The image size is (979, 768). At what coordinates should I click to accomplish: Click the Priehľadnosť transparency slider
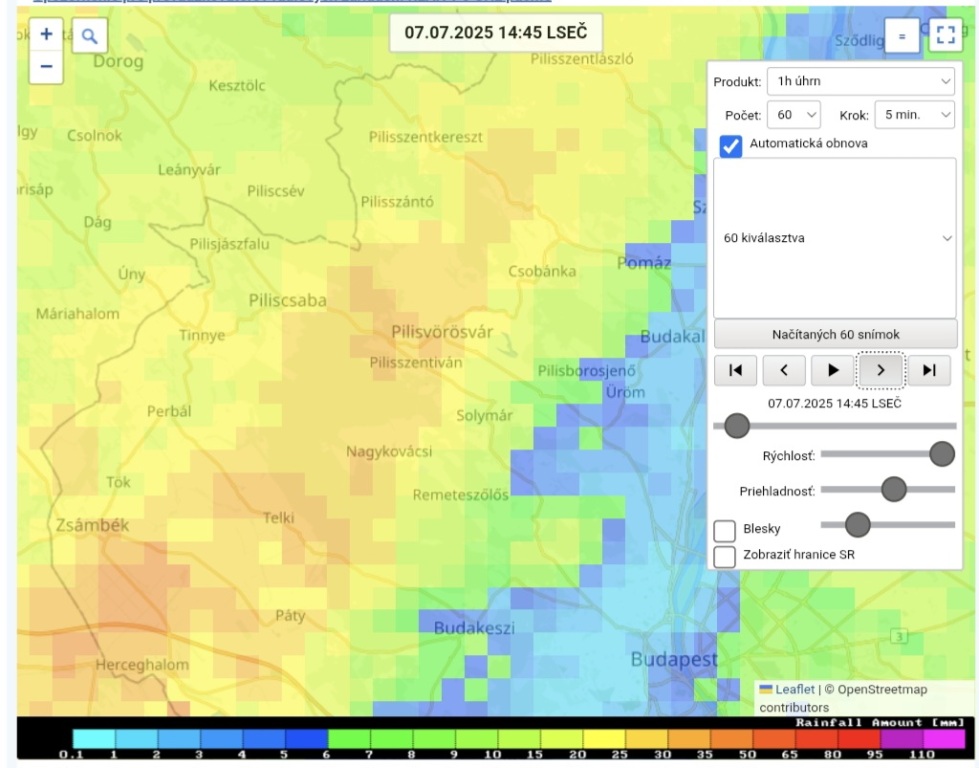coord(887,490)
